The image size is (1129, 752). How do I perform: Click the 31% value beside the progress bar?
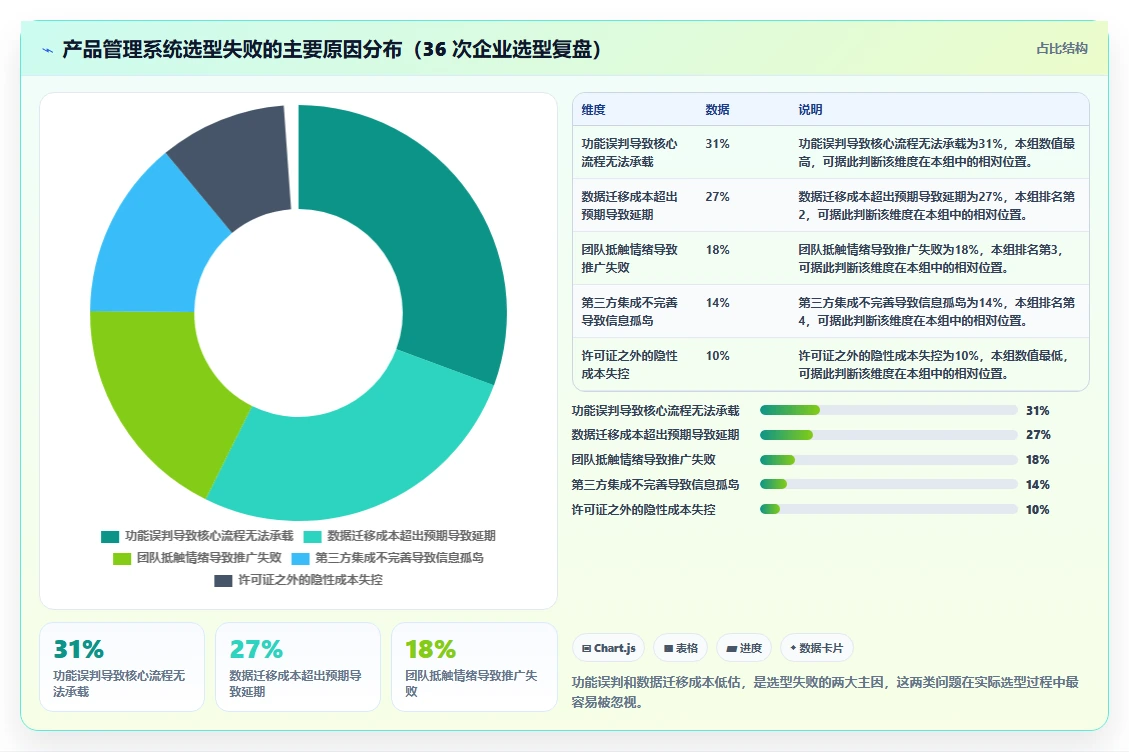coord(1038,411)
